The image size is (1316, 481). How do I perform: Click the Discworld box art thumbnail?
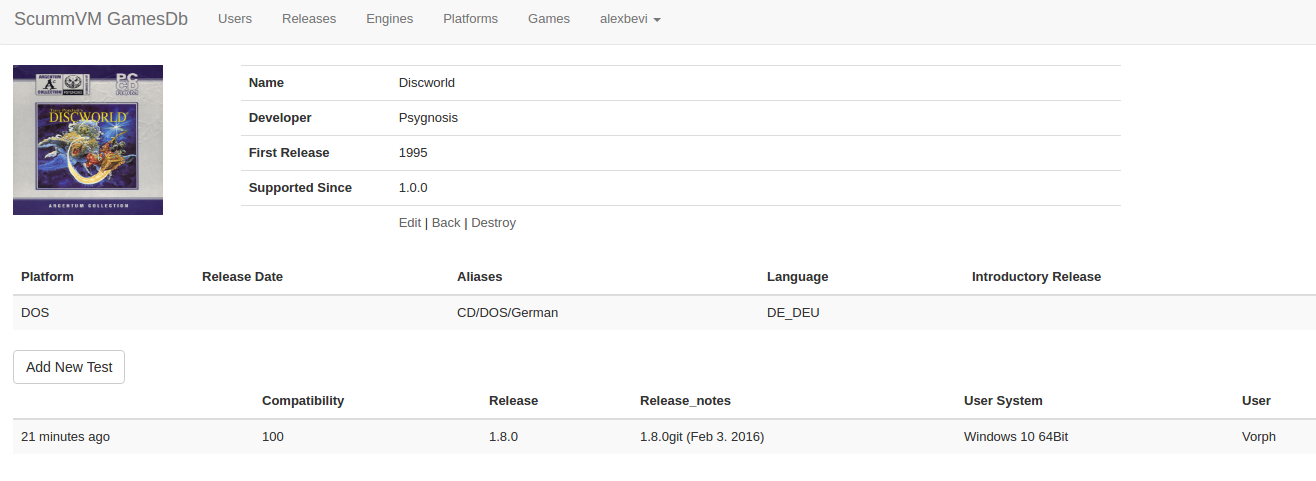(x=88, y=140)
